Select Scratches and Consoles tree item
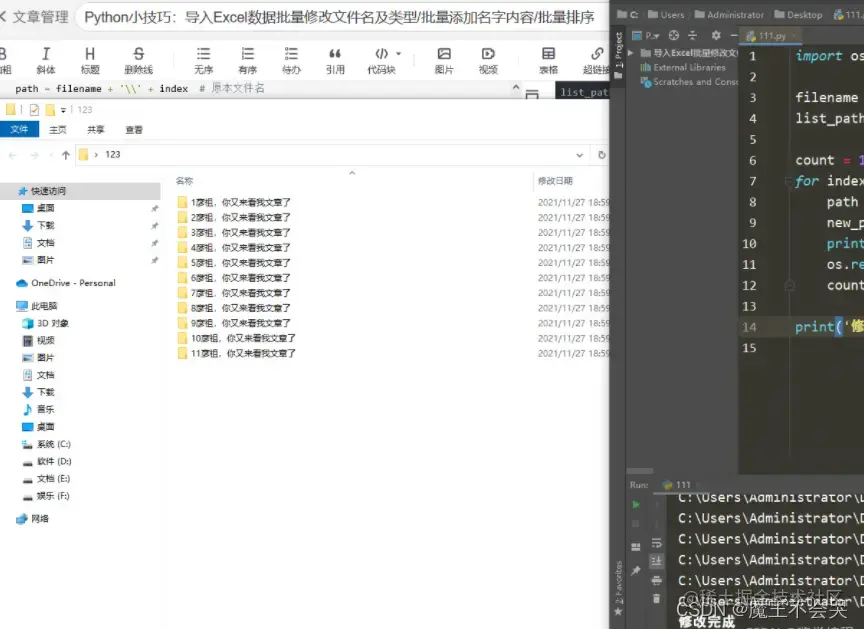Viewport: 864px width, 629px height. pyautogui.click(x=690, y=82)
